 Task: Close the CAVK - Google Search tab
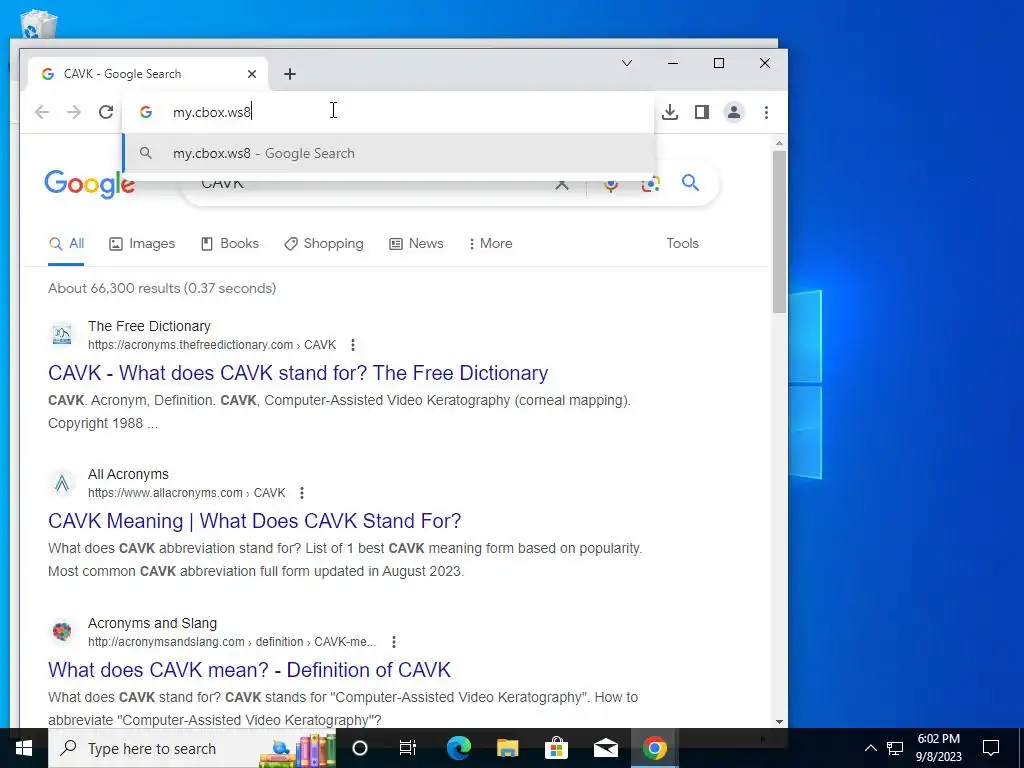point(251,74)
